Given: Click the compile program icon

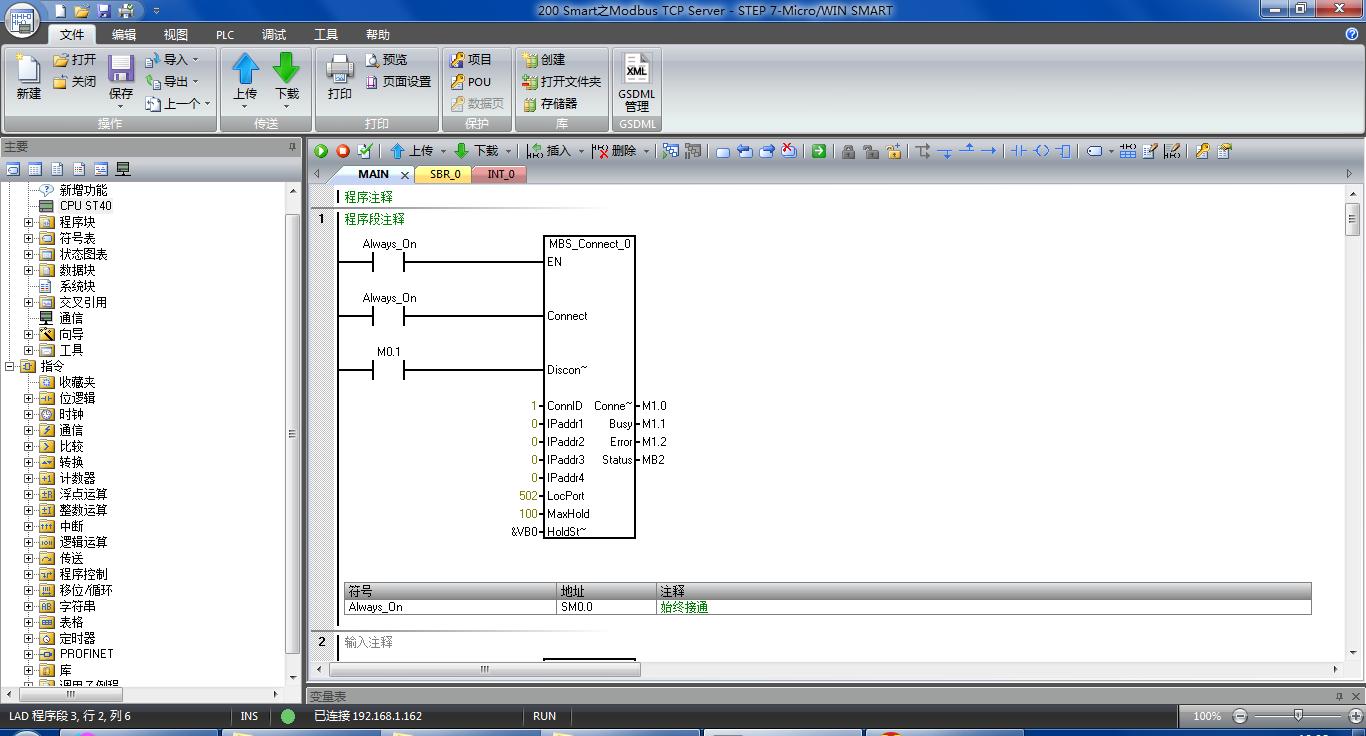Looking at the screenshot, I should 365,151.
